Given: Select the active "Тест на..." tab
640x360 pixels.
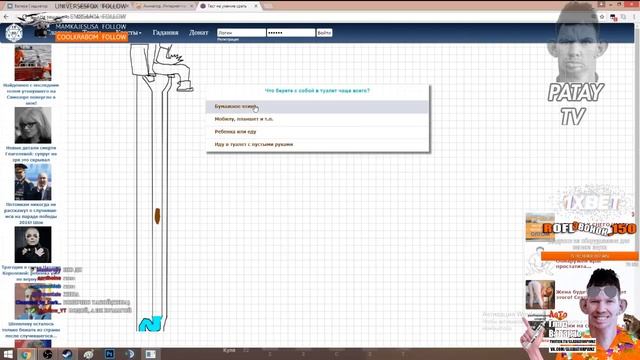Looking at the screenshot, I should [229, 6].
